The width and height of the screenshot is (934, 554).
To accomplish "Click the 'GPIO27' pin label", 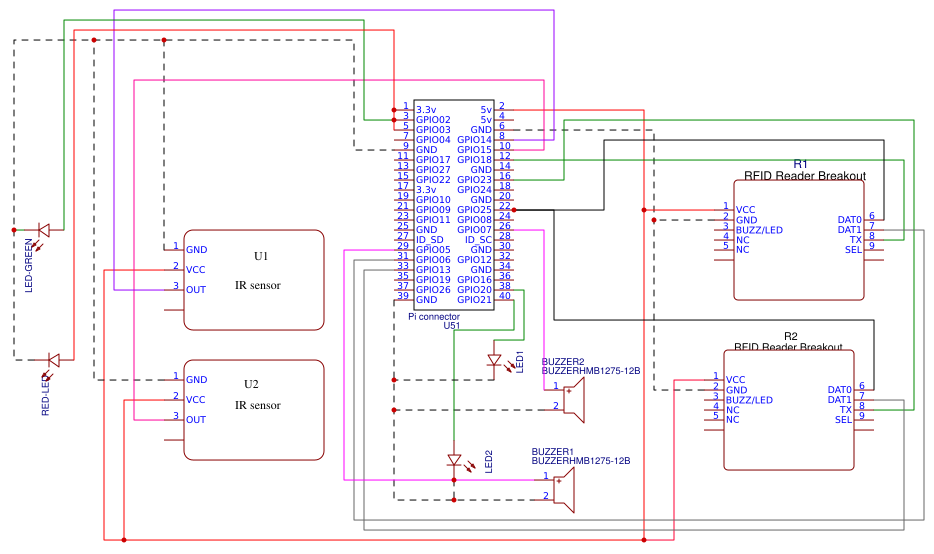I will (x=433, y=170).
